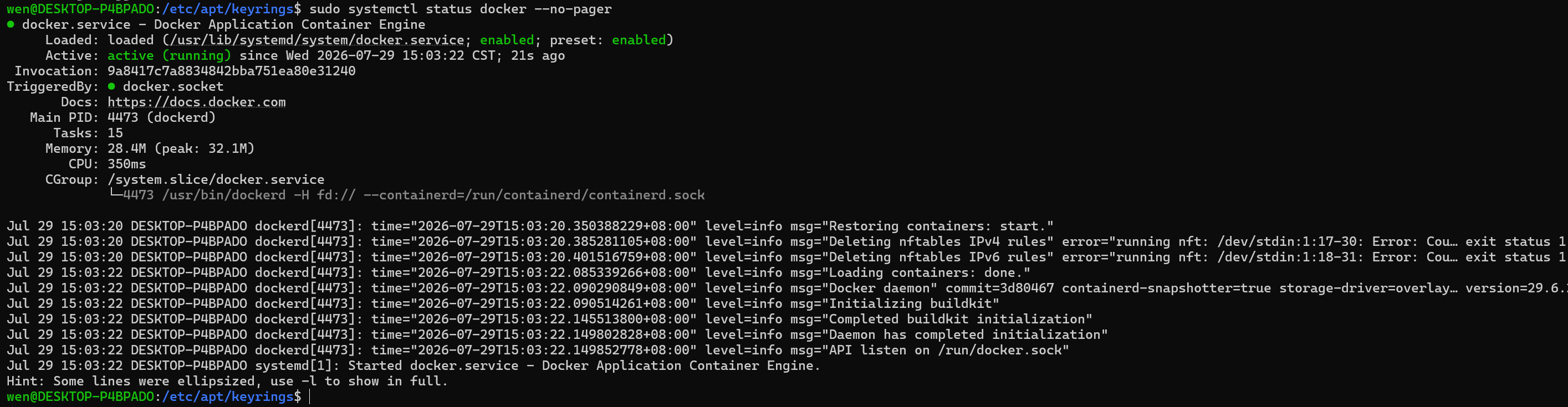
Task: Click the Tasks value "15"
Action: tap(115, 133)
